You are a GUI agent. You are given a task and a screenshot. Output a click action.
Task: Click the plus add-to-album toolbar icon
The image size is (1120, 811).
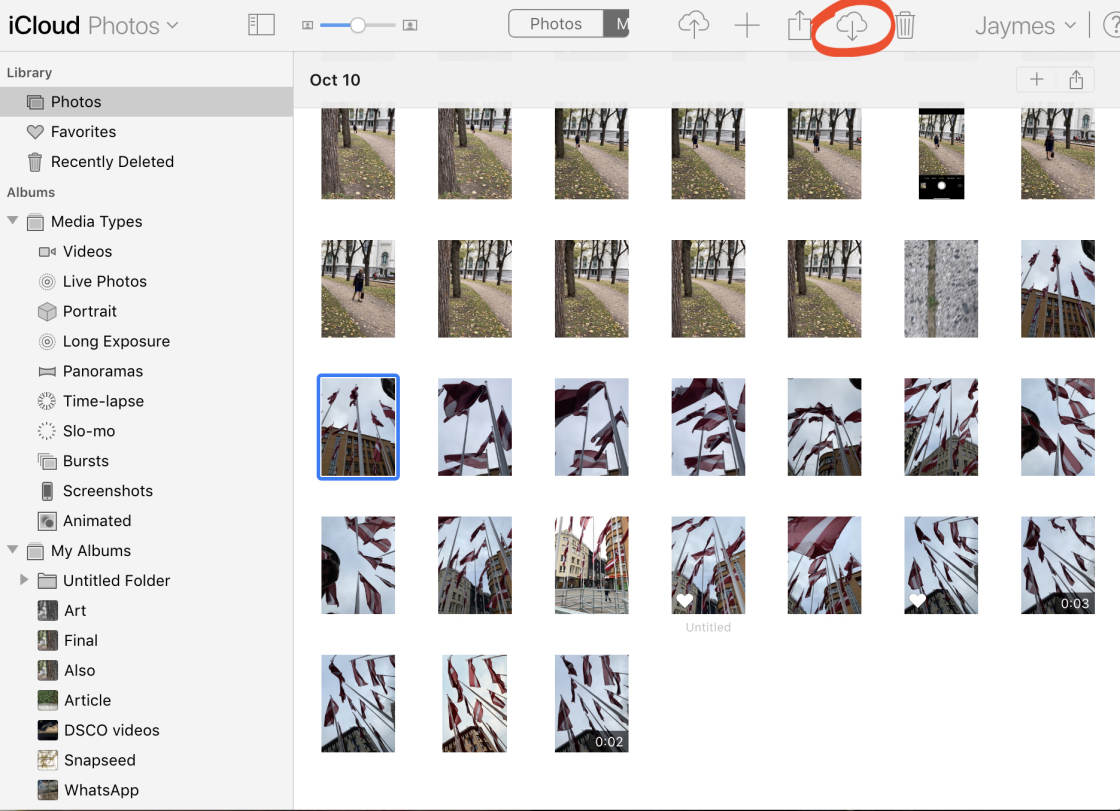(x=747, y=25)
